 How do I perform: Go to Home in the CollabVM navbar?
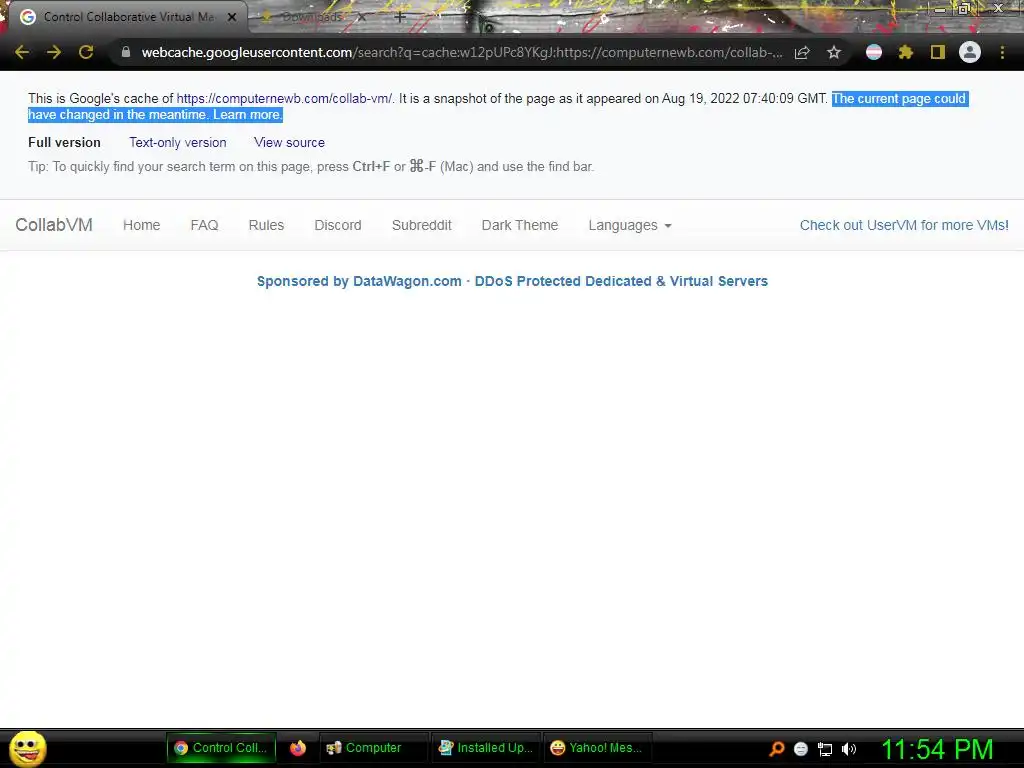[x=142, y=225]
